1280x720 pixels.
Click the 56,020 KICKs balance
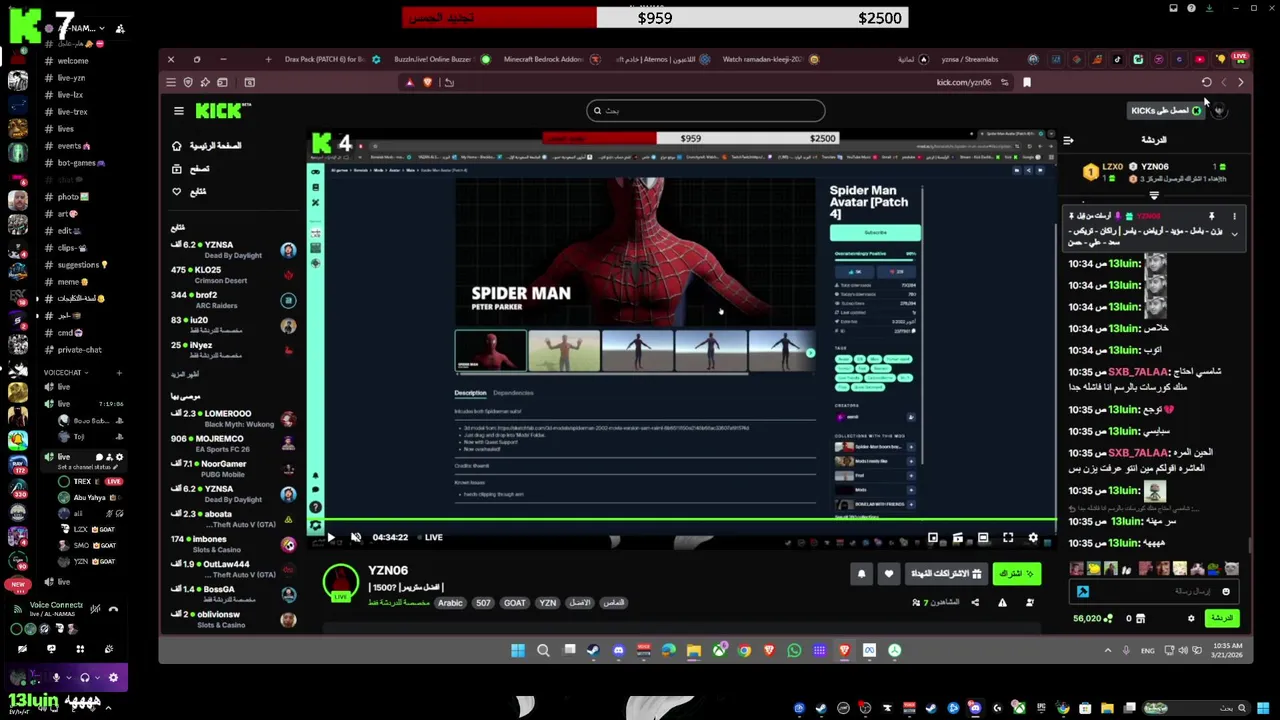pos(1092,619)
